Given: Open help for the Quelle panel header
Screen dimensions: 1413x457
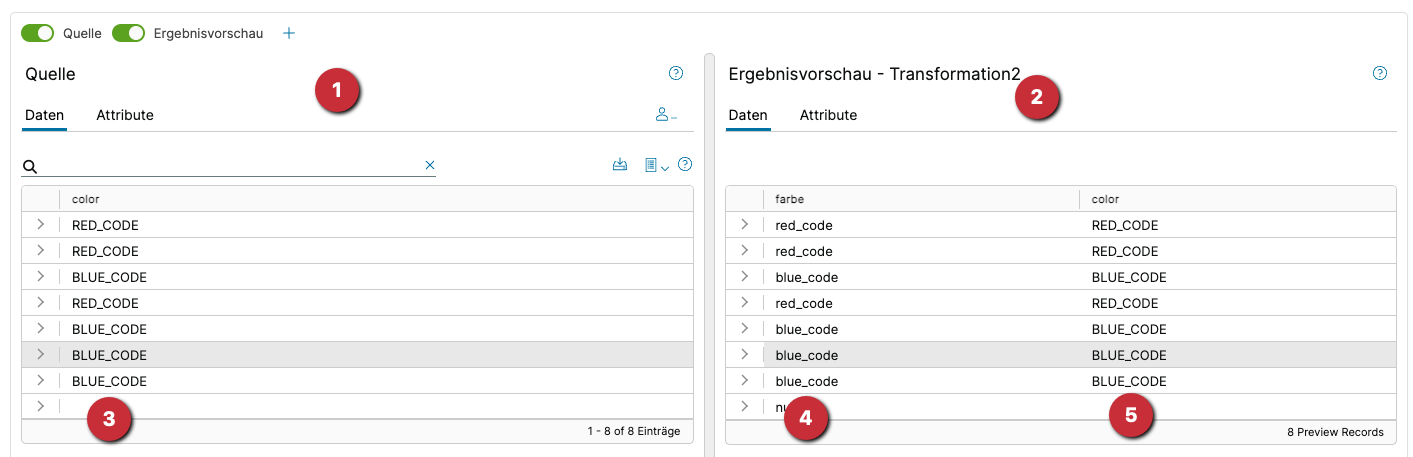Looking at the screenshot, I should point(676,73).
